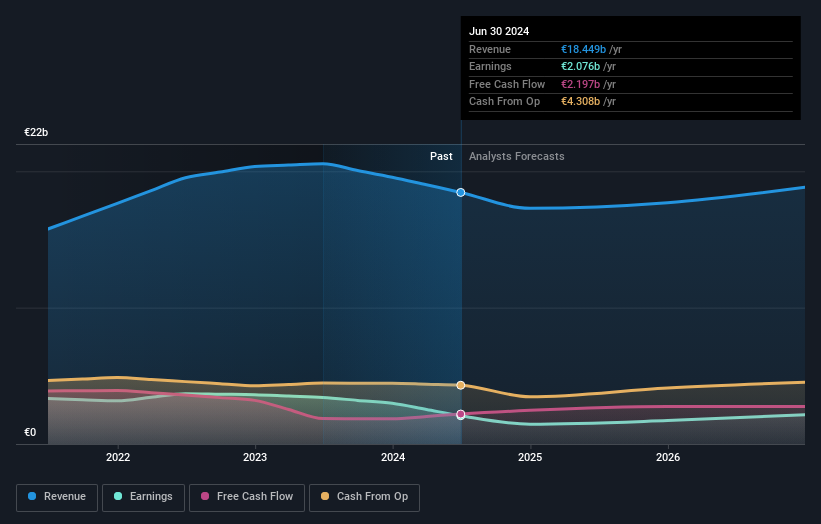Click the Past section label
Viewport: 821px width, 524px height.
coord(441,156)
